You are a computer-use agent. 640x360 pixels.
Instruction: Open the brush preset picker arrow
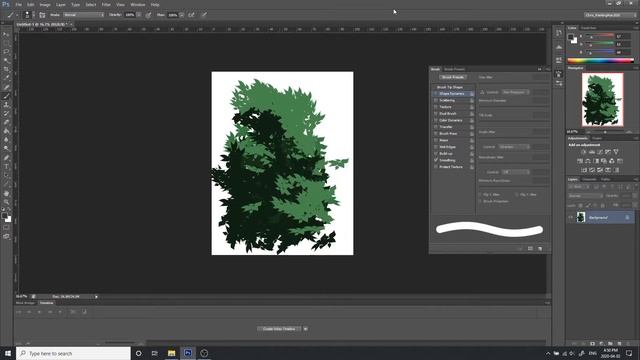(33, 15)
